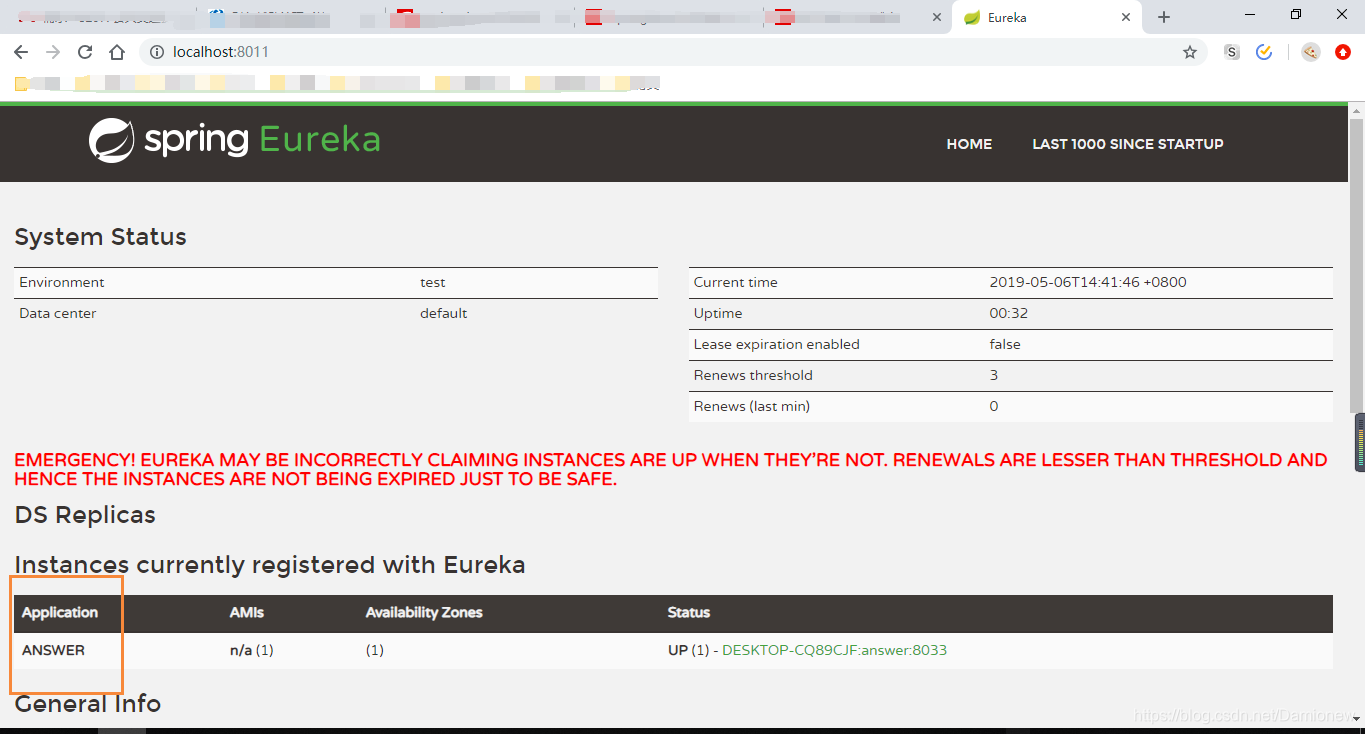Click the browser back arrow
Image resolution: width=1365 pixels, height=734 pixels.
[20, 51]
